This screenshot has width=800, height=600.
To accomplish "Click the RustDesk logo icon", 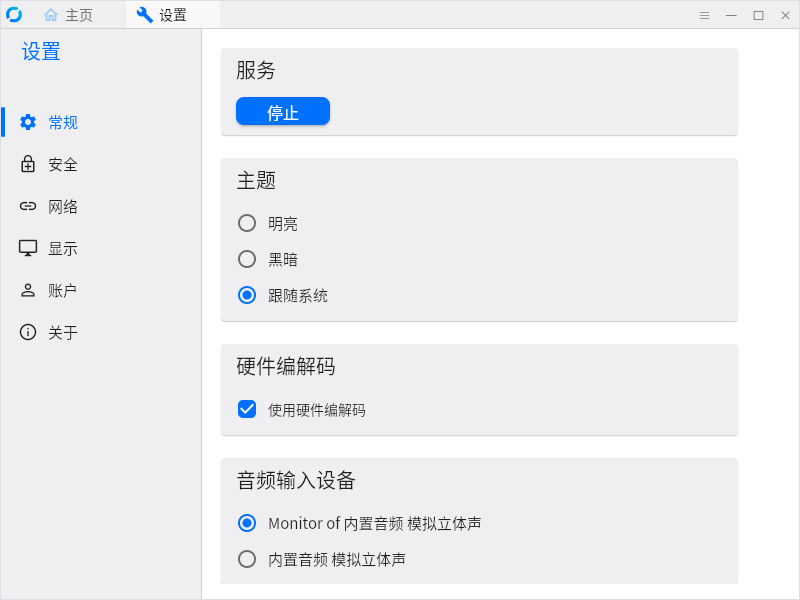I will pyautogui.click(x=14, y=14).
